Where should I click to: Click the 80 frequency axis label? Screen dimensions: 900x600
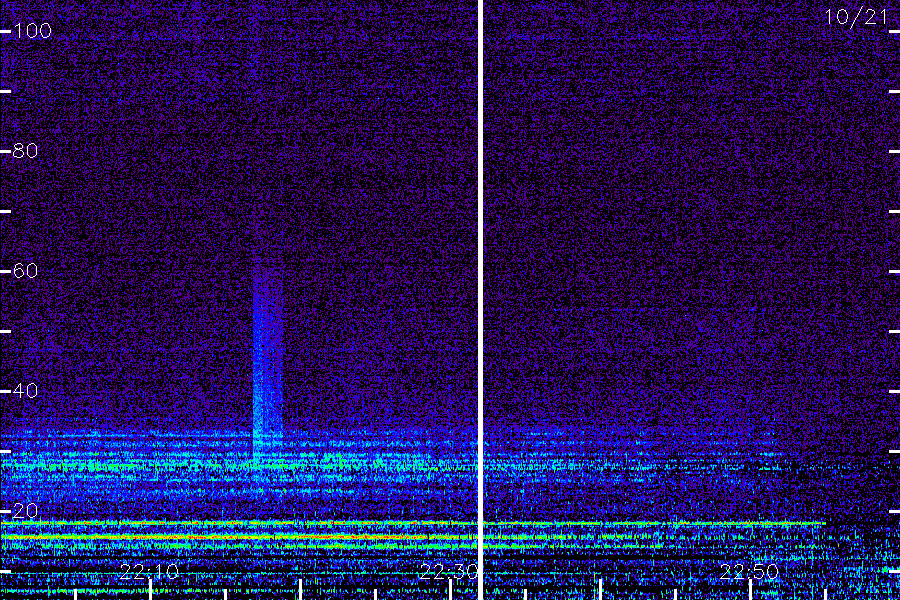(x=25, y=150)
